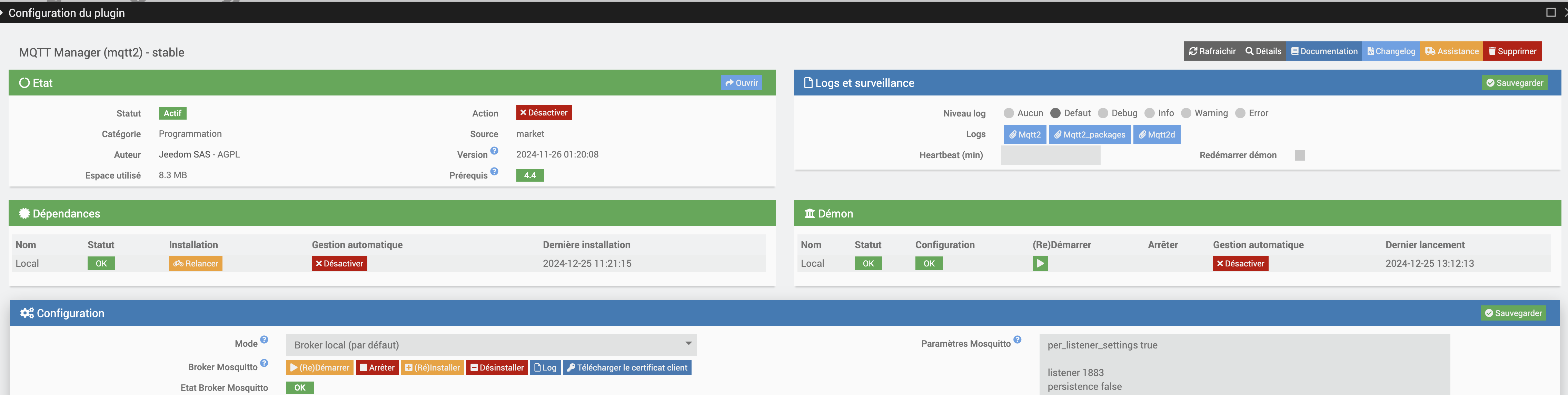Save the Configuration section
The height and width of the screenshot is (395, 1568).
1513,313
